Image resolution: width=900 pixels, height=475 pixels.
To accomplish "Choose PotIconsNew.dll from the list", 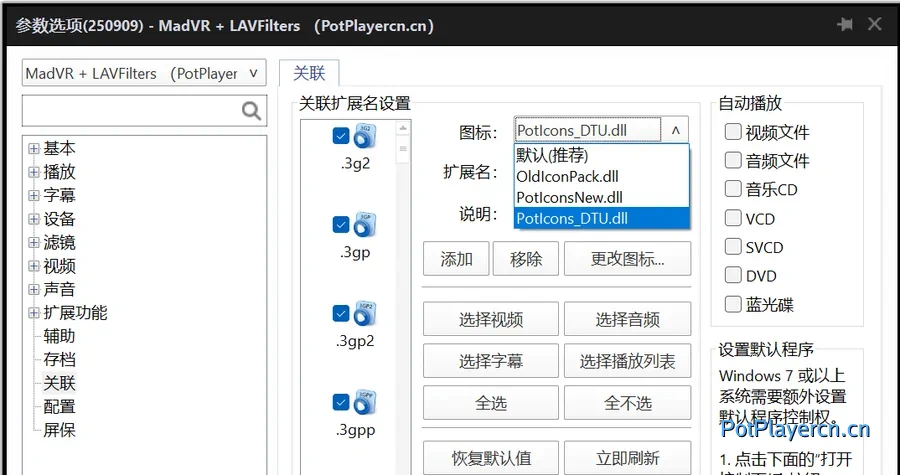I will tap(602, 197).
